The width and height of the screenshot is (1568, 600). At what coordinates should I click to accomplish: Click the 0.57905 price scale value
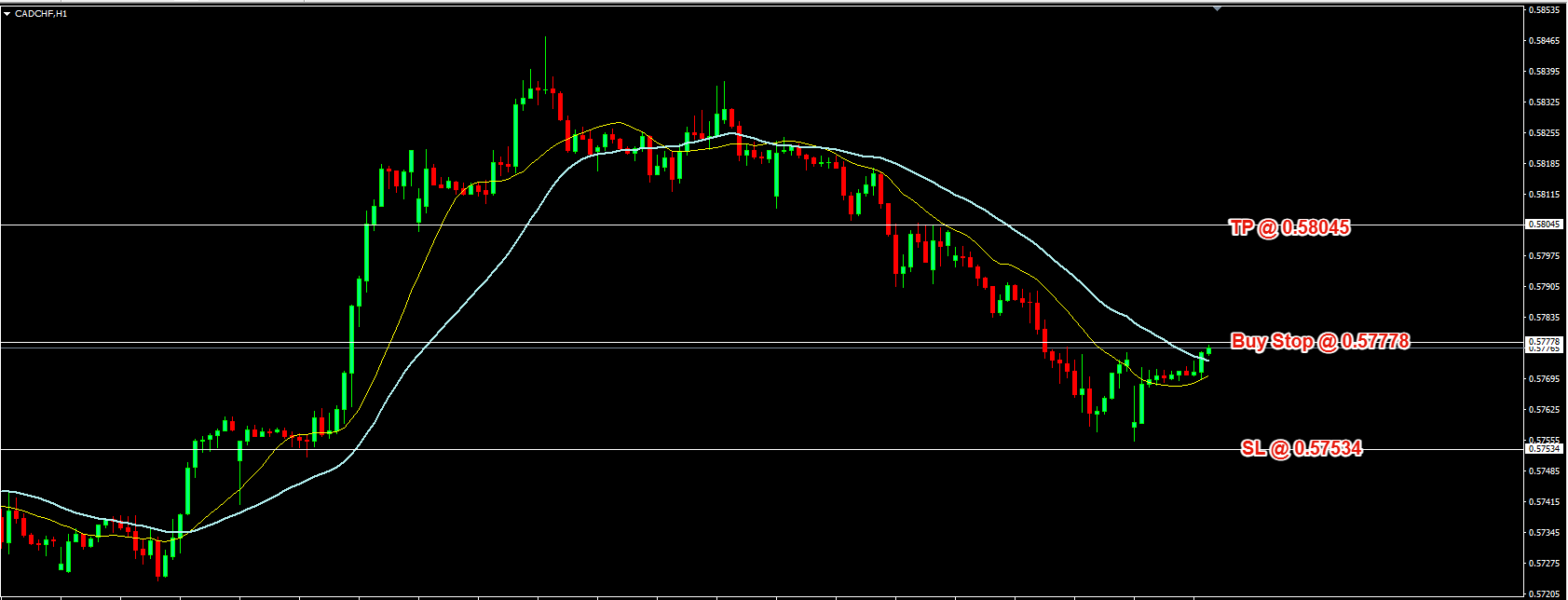[x=1546, y=287]
